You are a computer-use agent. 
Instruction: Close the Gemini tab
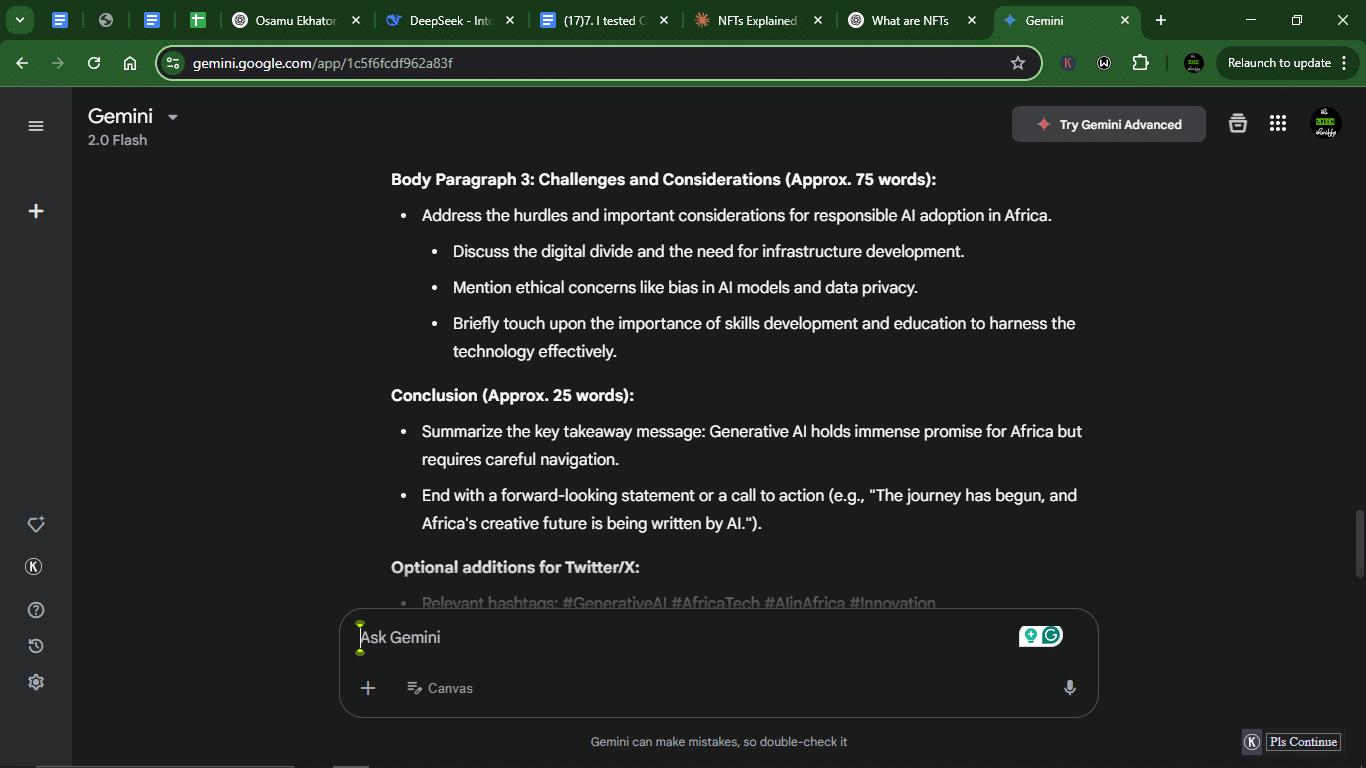pos(1125,20)
